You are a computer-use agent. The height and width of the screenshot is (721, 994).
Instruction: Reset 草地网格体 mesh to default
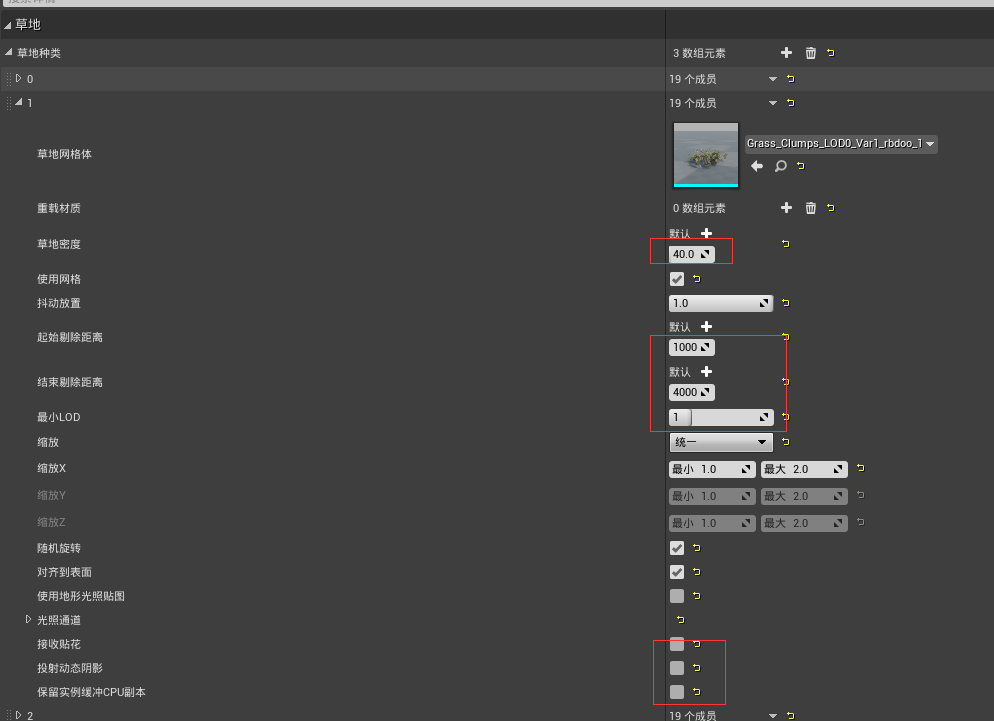tap(801, 166)
